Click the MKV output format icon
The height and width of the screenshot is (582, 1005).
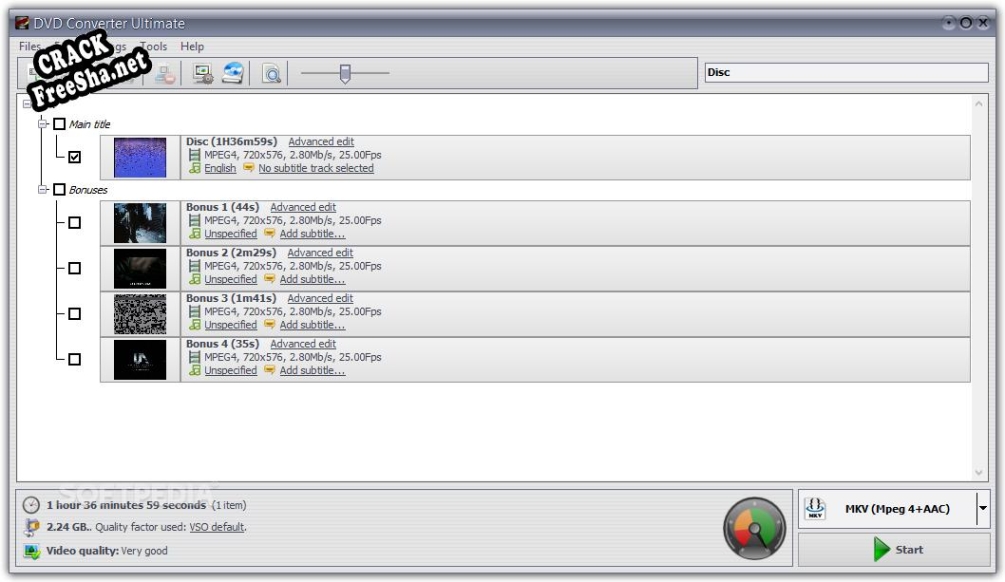point(815,509)
